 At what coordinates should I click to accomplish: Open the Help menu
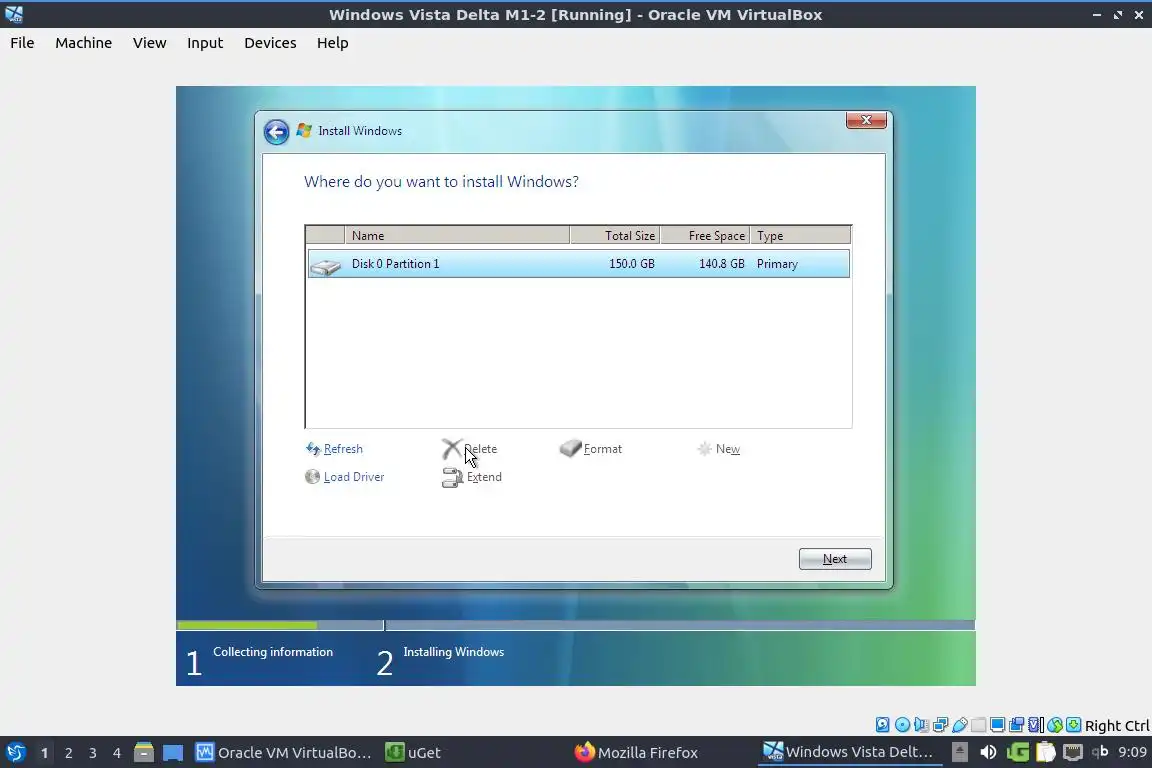(x=332, y=43)
